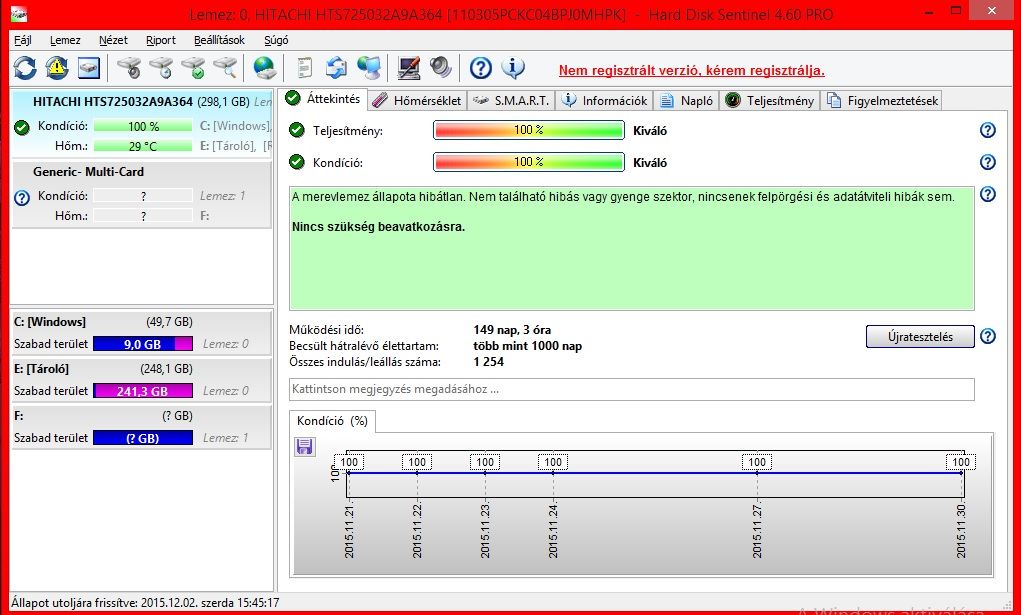Screen dimensions: 1021x615
Task: Click the 149 nap, 3 óra value
Action: click(x=512, y=330)
